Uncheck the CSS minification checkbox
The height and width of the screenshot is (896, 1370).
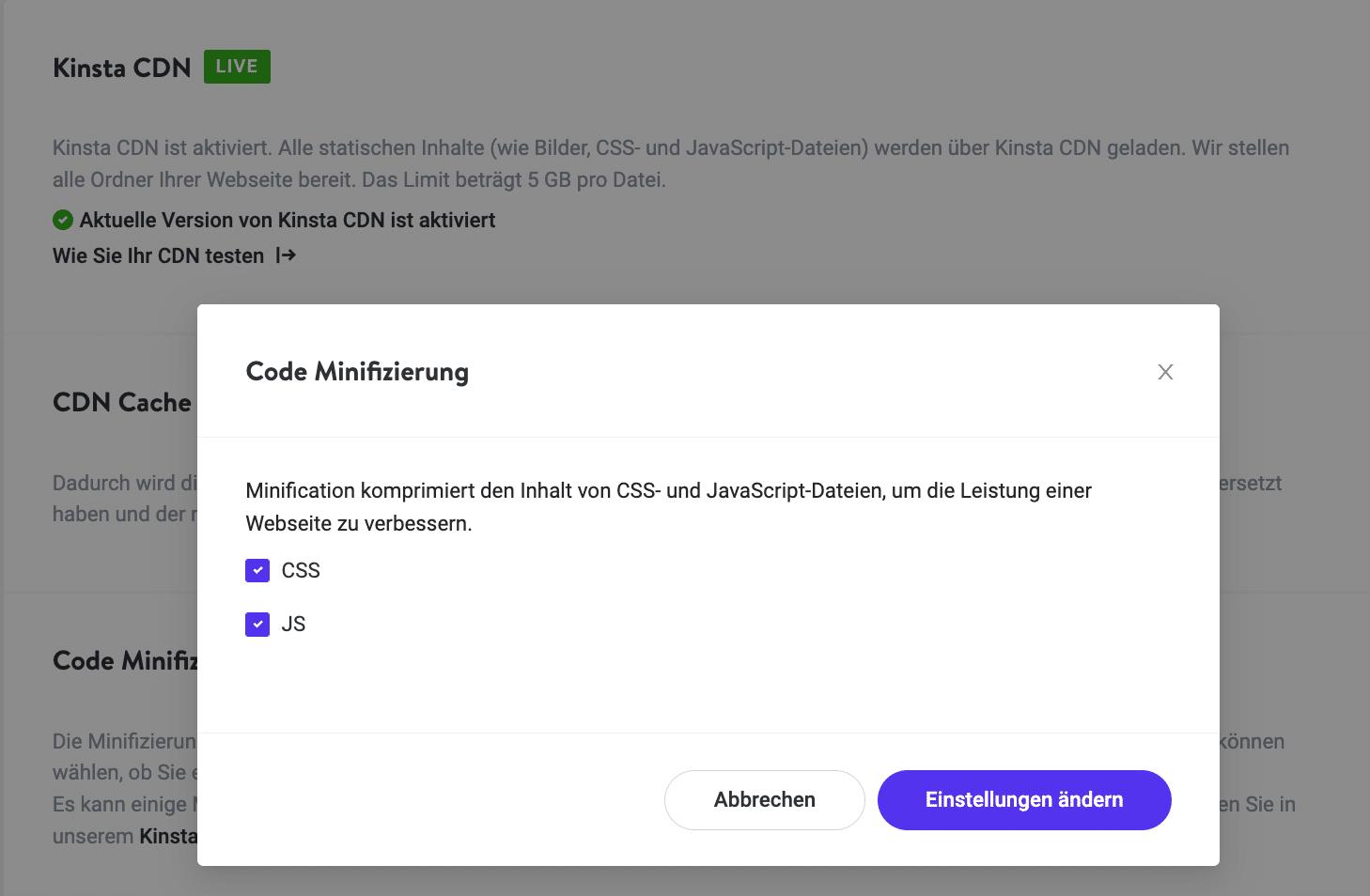click(257, 570)
